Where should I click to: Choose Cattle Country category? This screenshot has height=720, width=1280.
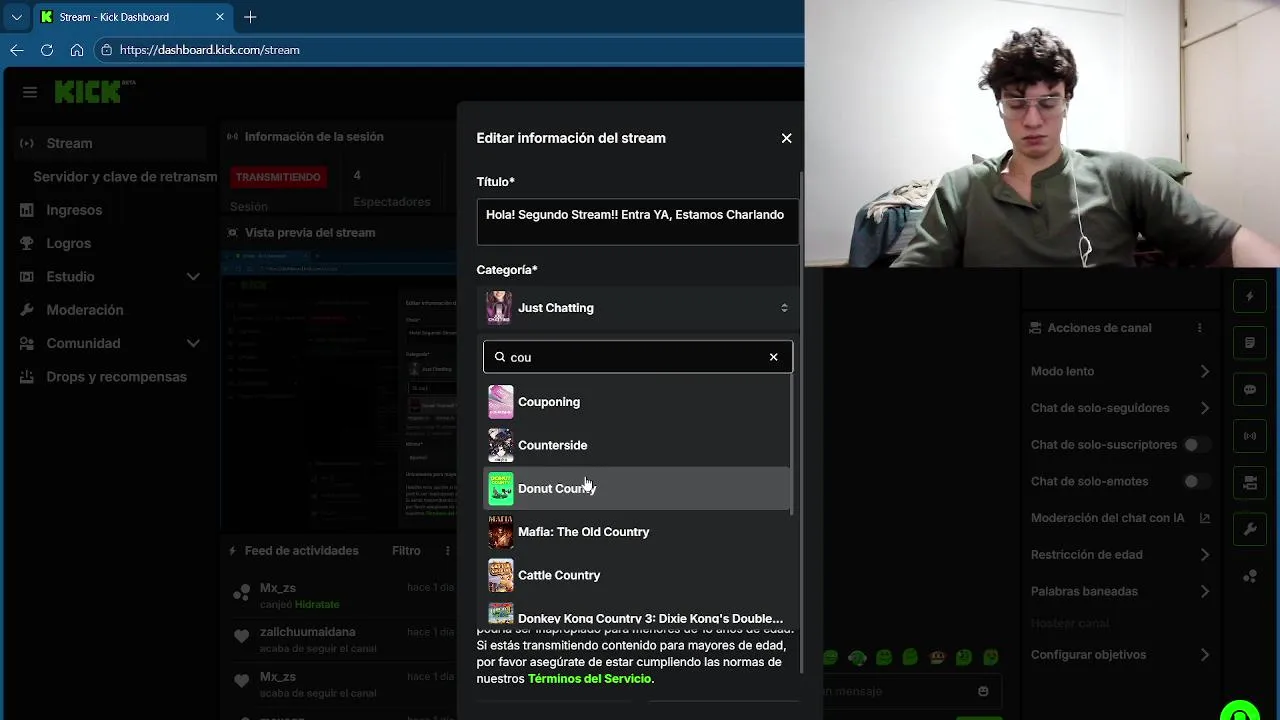point(637,575)
